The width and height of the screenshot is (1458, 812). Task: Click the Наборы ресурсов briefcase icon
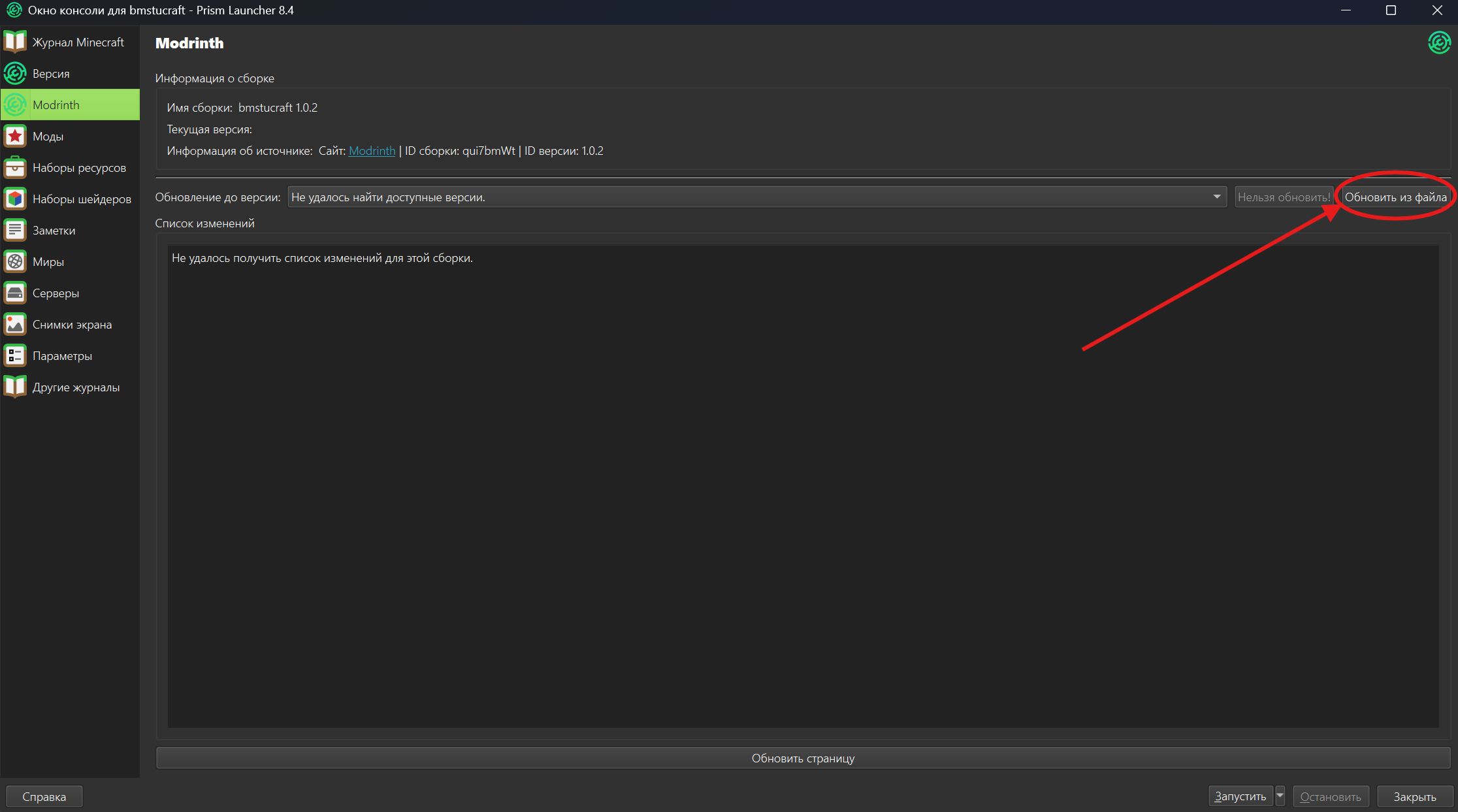click(x=15, y=167)
